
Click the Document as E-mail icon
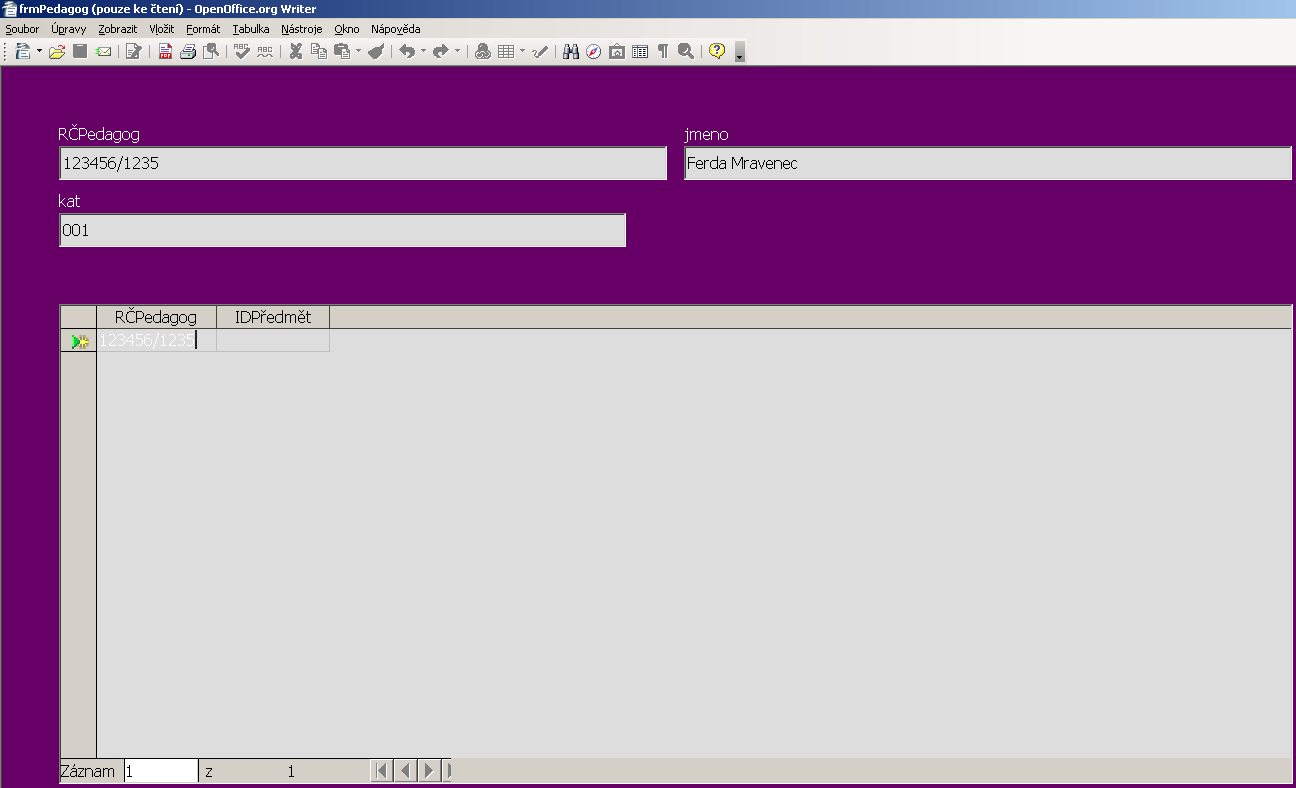(x=103, y=51)
